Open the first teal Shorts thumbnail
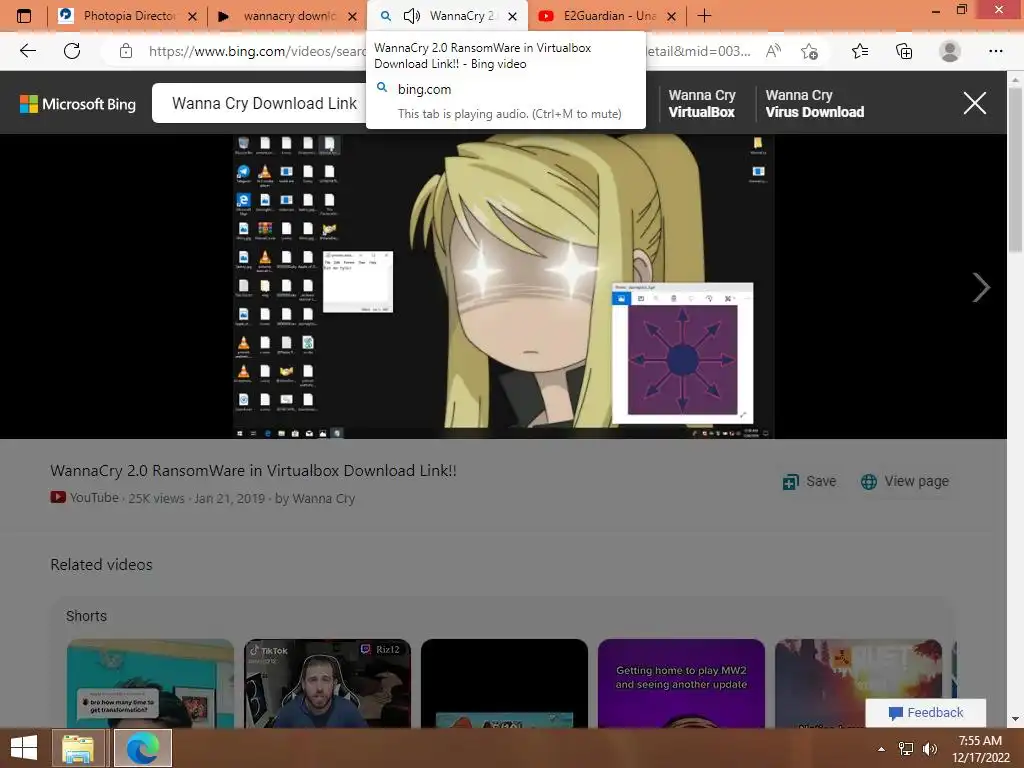 coord(150,683)
